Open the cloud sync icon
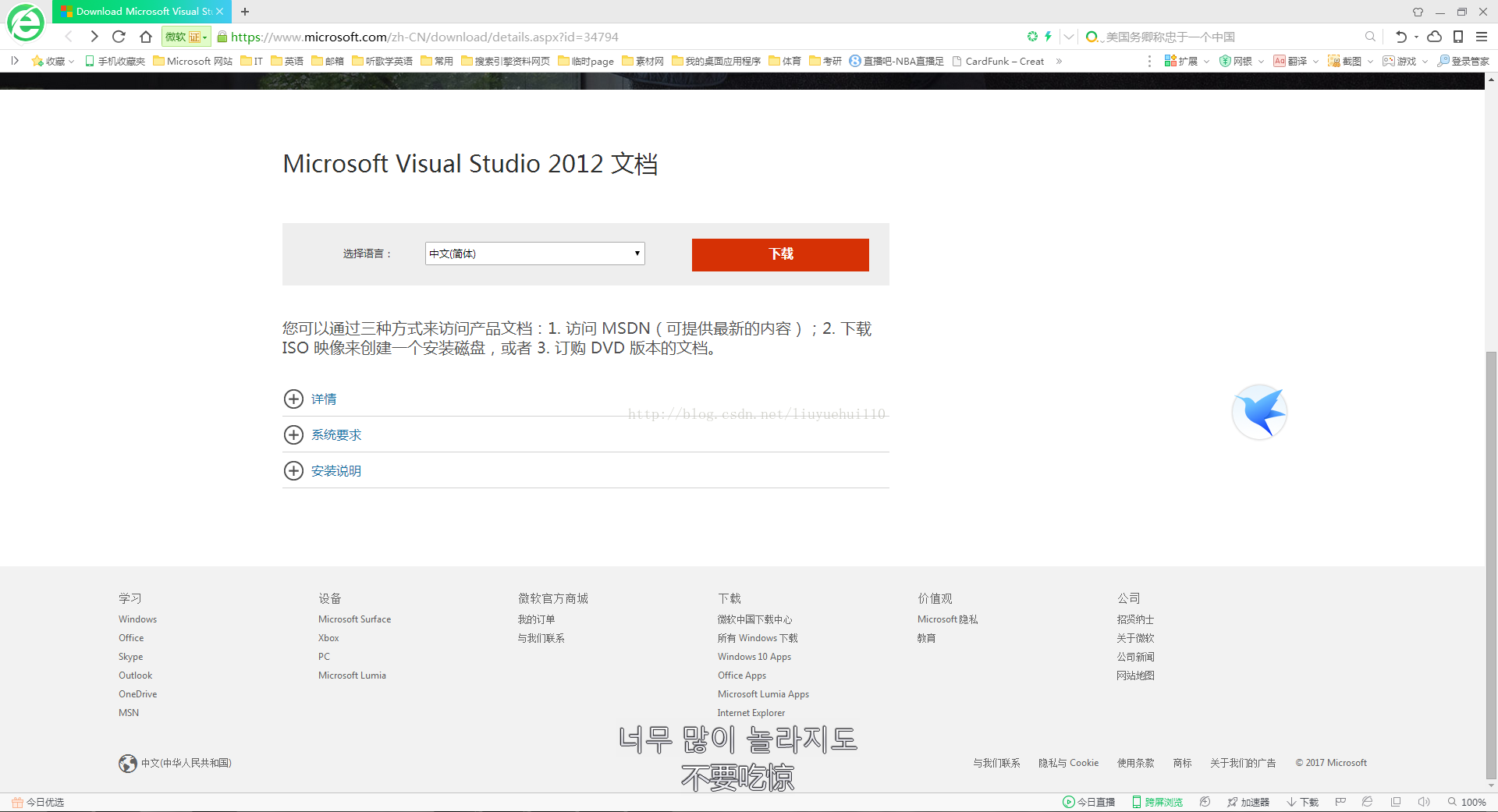This screenshot has height=812, width=1498. (x=1434, y=37)
